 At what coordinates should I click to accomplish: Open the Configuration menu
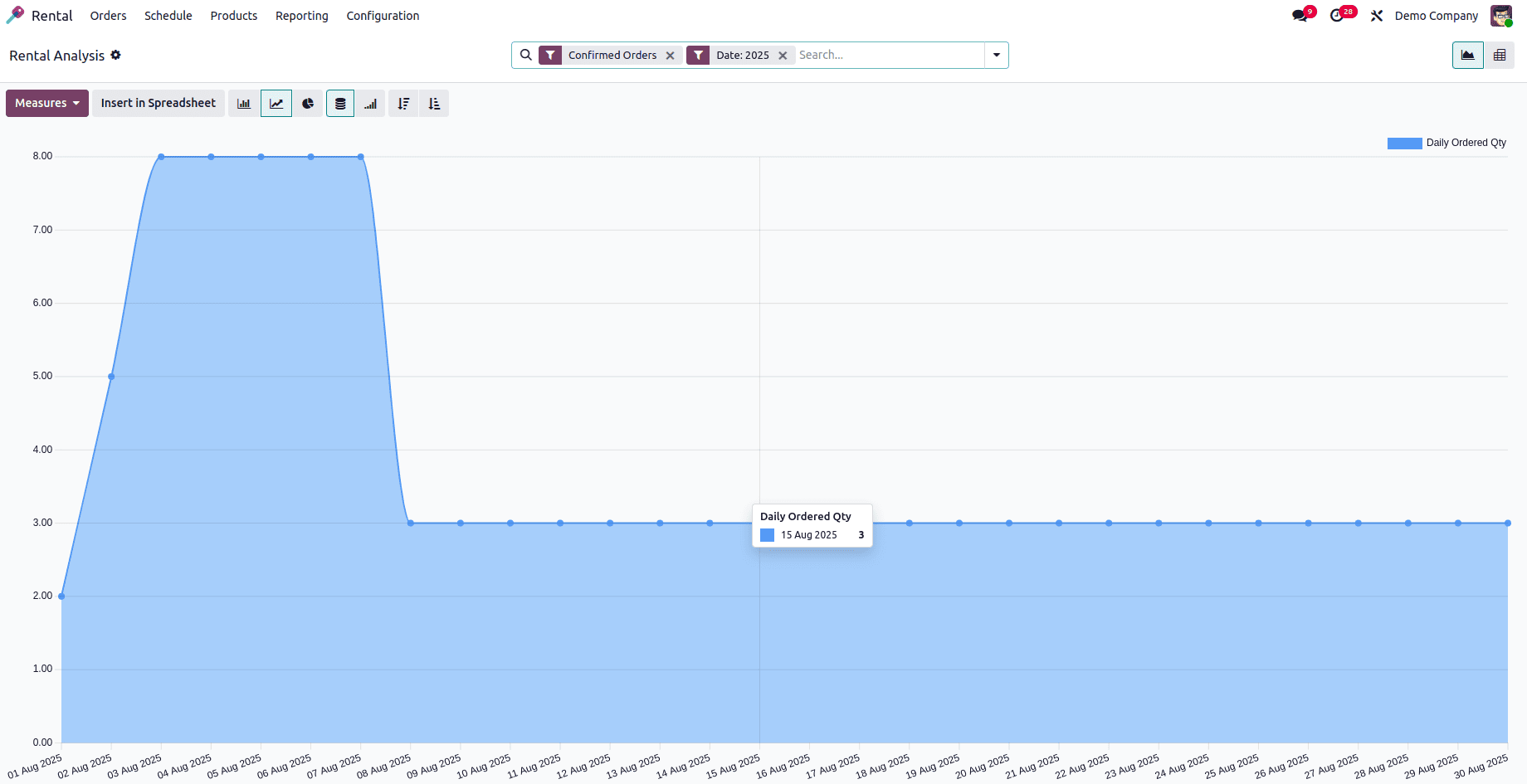pyautogui.click(x=383, y=16)
